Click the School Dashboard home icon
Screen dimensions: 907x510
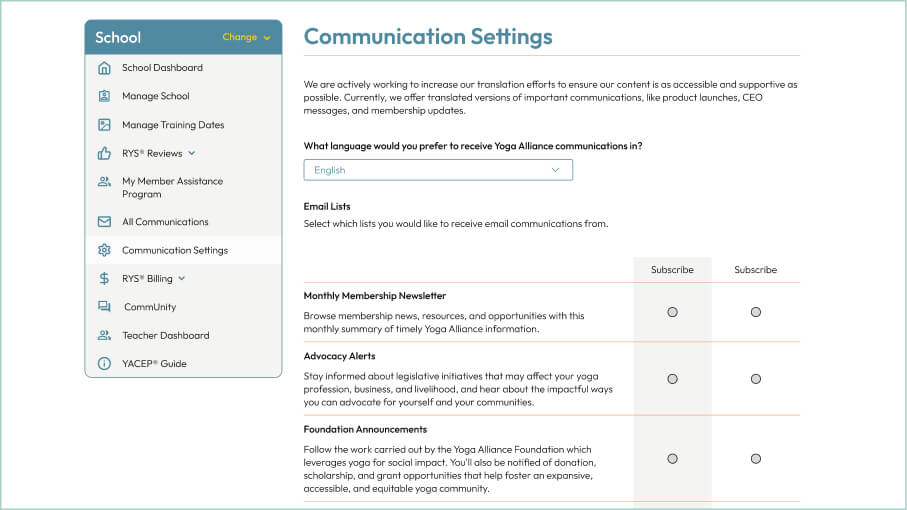104,68
